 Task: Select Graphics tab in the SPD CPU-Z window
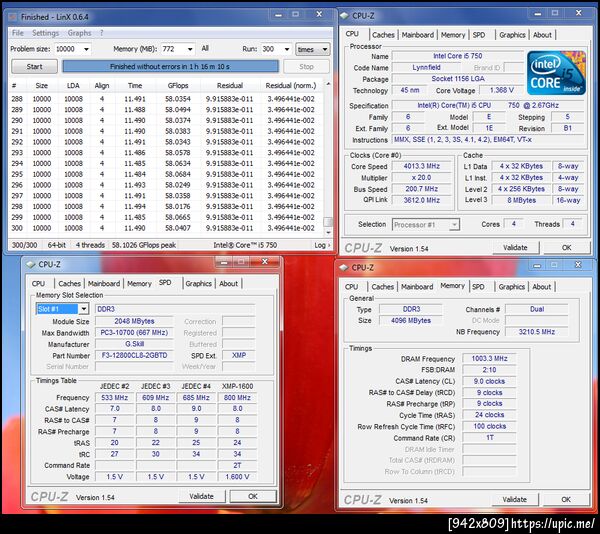click(x=198, y=283)
